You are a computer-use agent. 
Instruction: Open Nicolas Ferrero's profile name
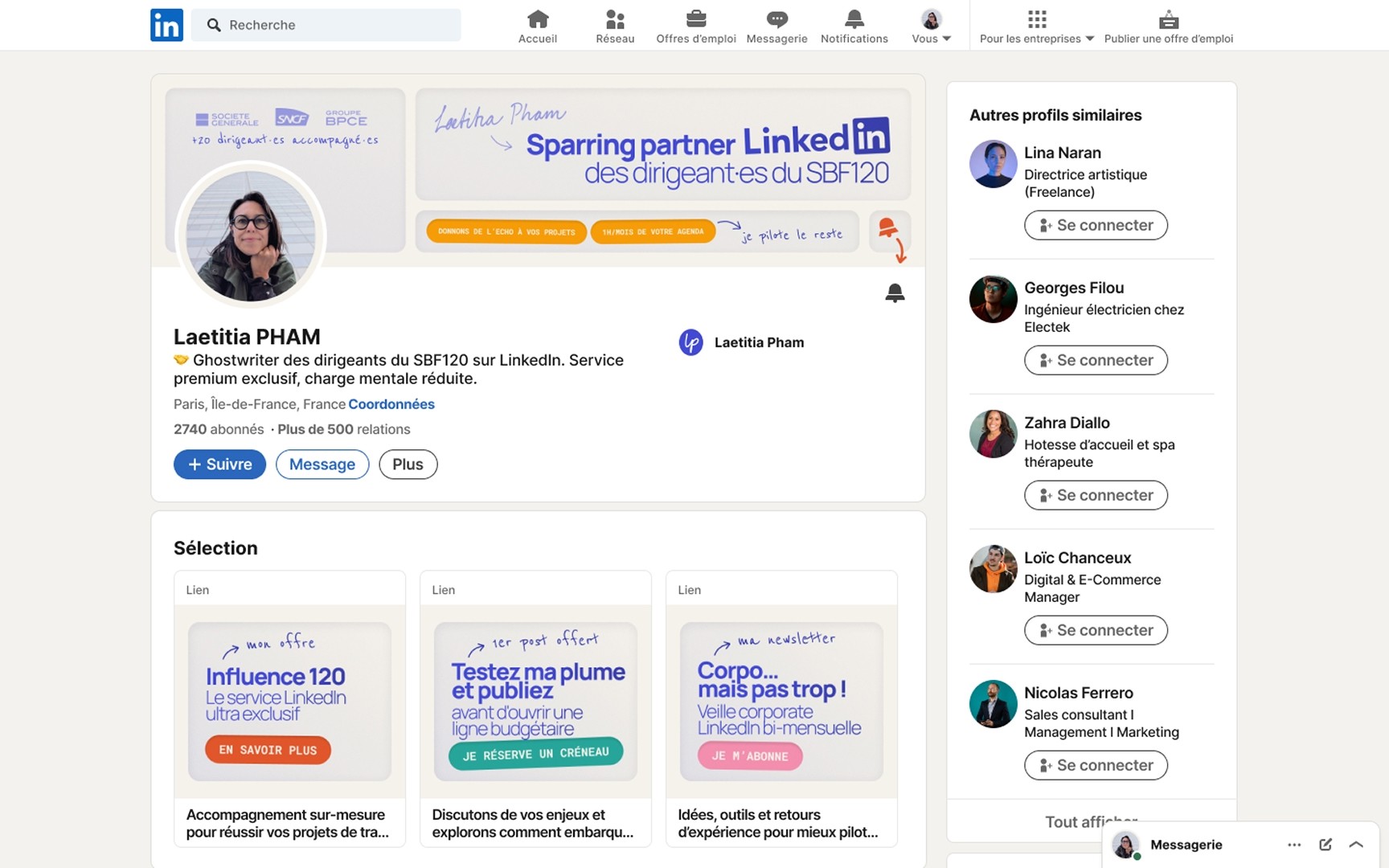click(1079, 693)
